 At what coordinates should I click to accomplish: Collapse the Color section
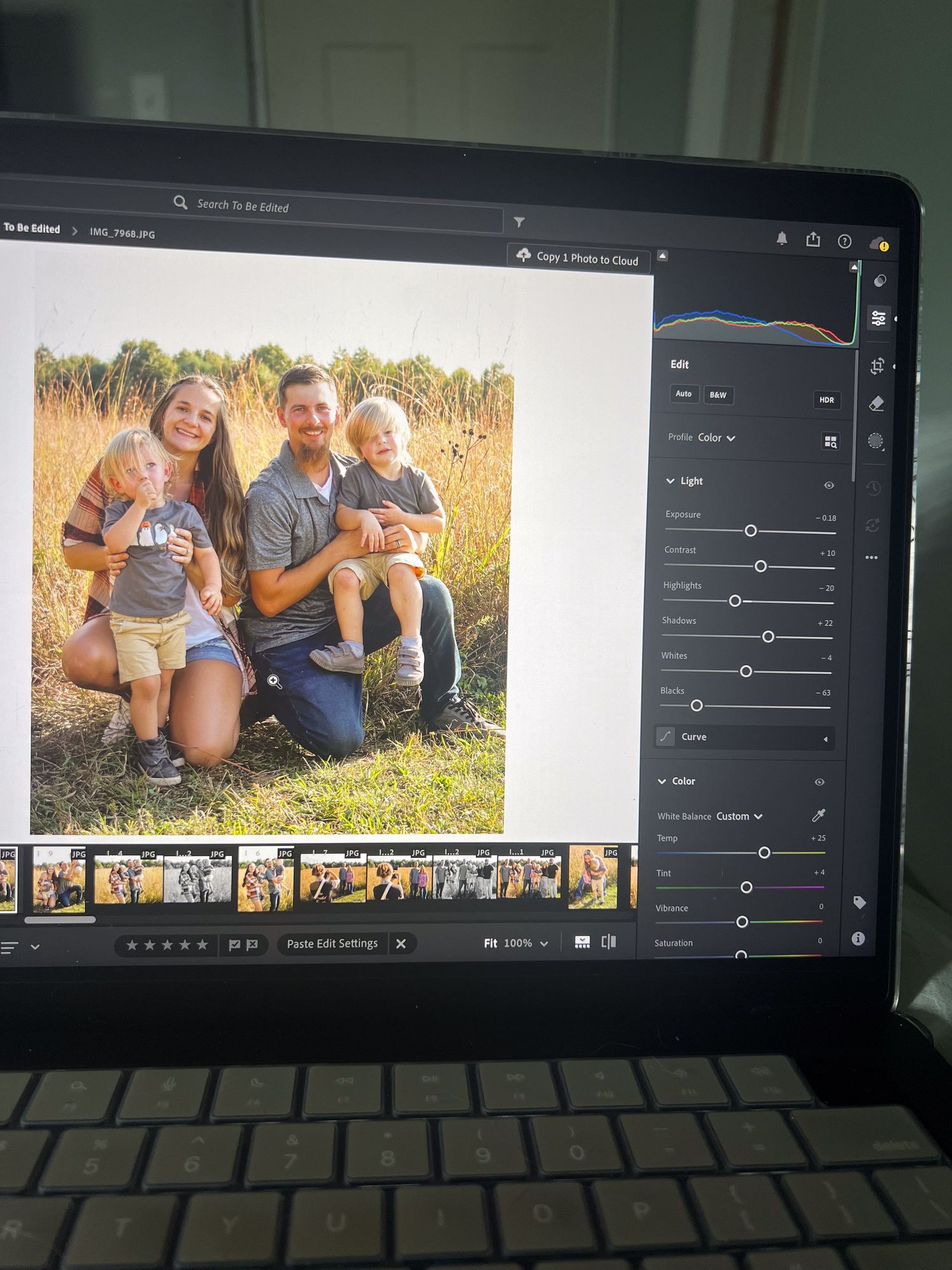[662, 781]
